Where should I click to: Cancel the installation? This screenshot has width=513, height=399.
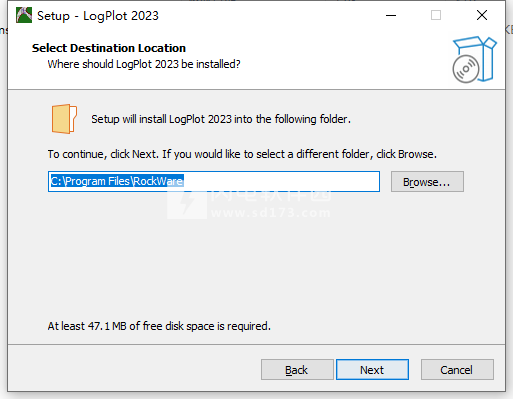(x=457, y=370)
